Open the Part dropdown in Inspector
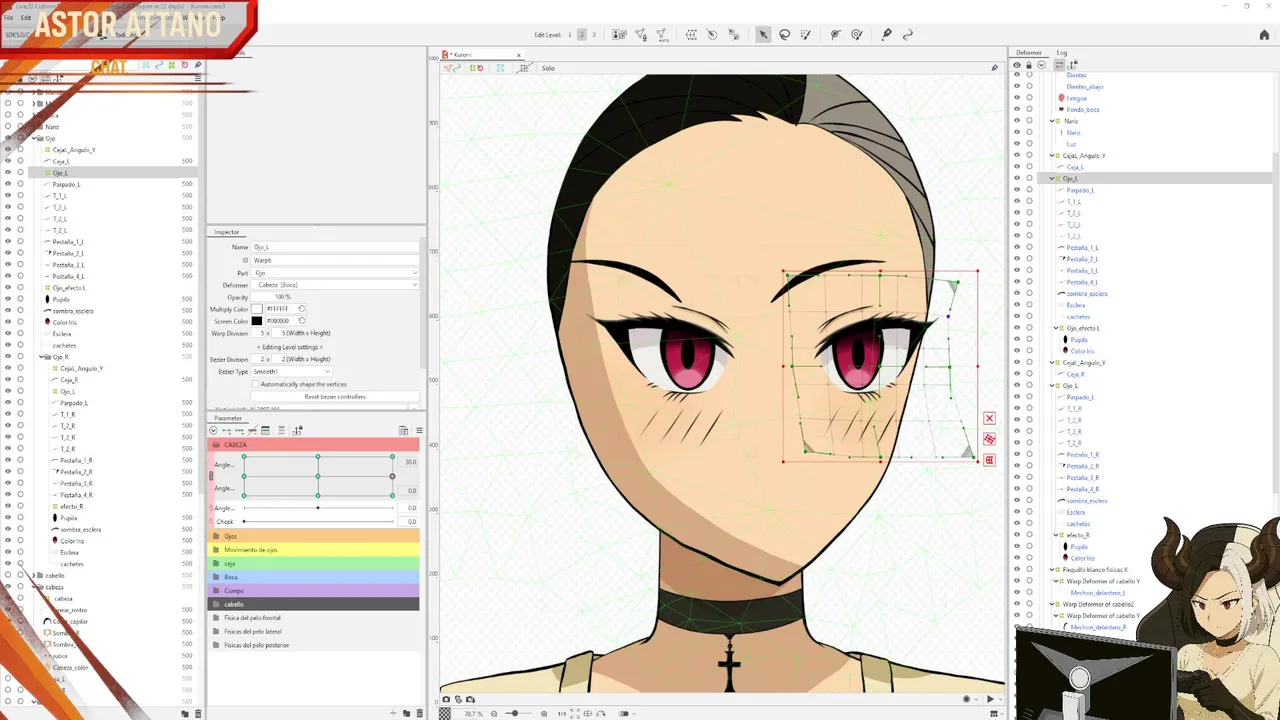Viewport: 1280px width, 720px height. (x=335, y=273)
